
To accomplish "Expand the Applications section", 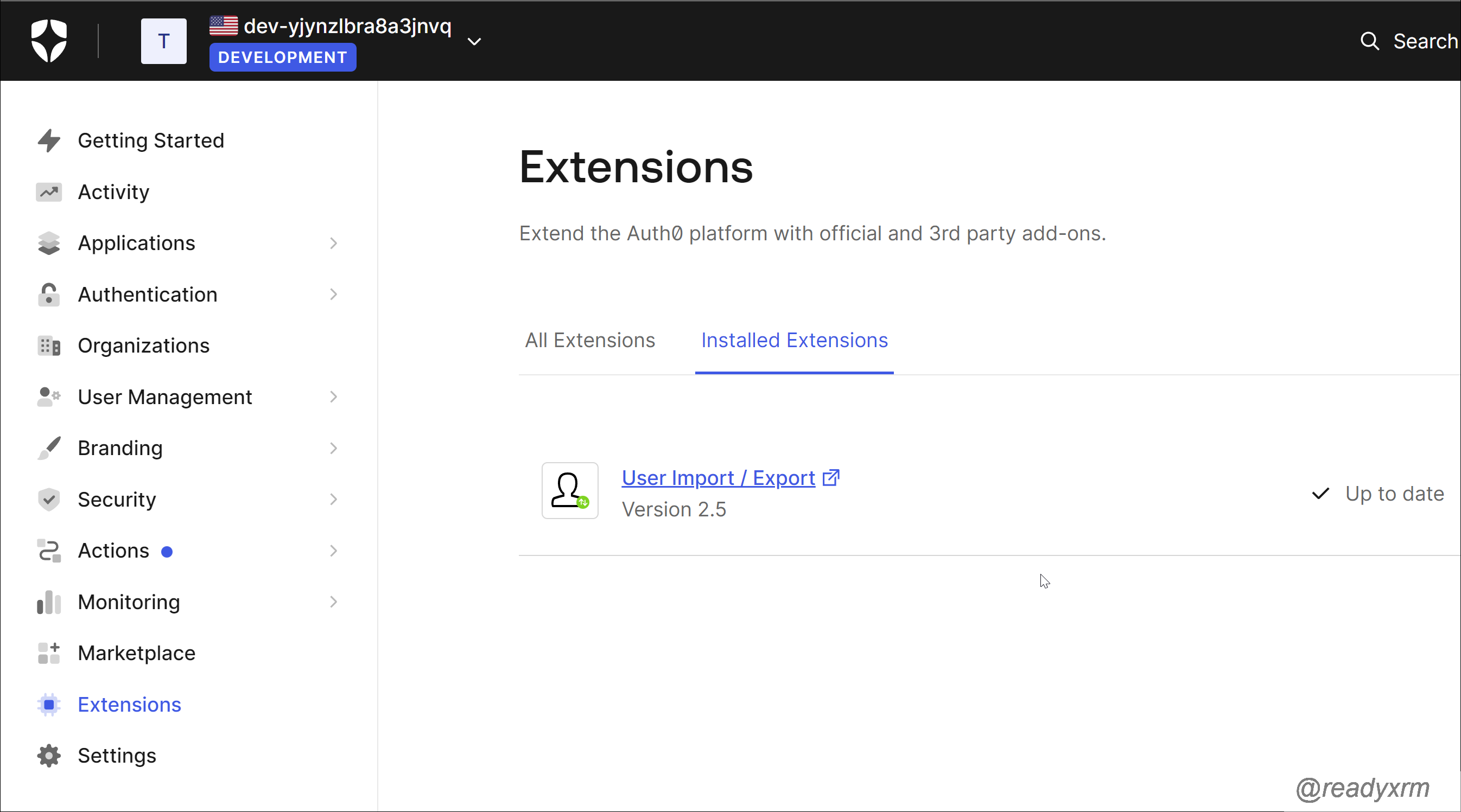I will [333, 242].
